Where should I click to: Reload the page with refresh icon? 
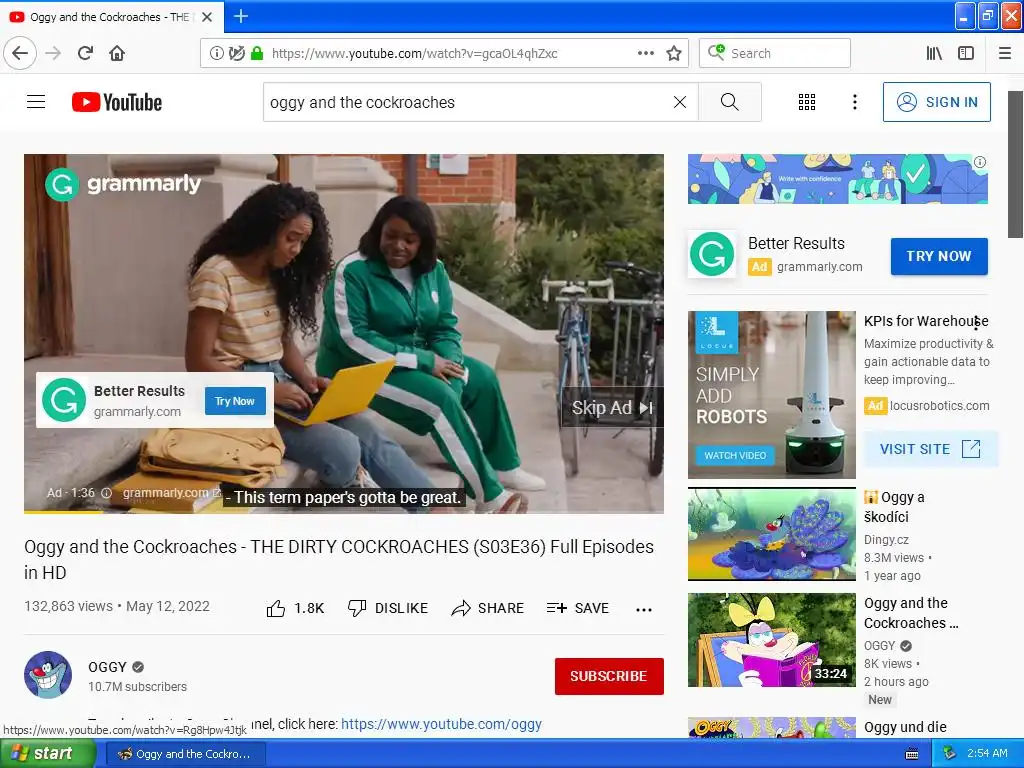[85, 53]
